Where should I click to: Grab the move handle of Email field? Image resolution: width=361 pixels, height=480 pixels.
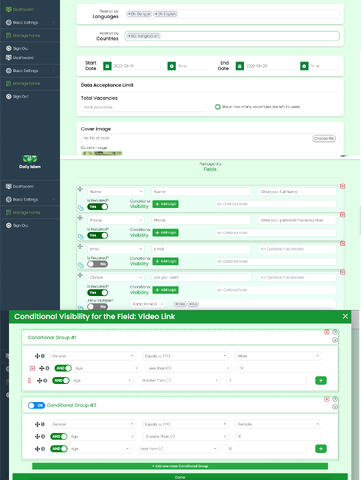click(x=80, y=246)
